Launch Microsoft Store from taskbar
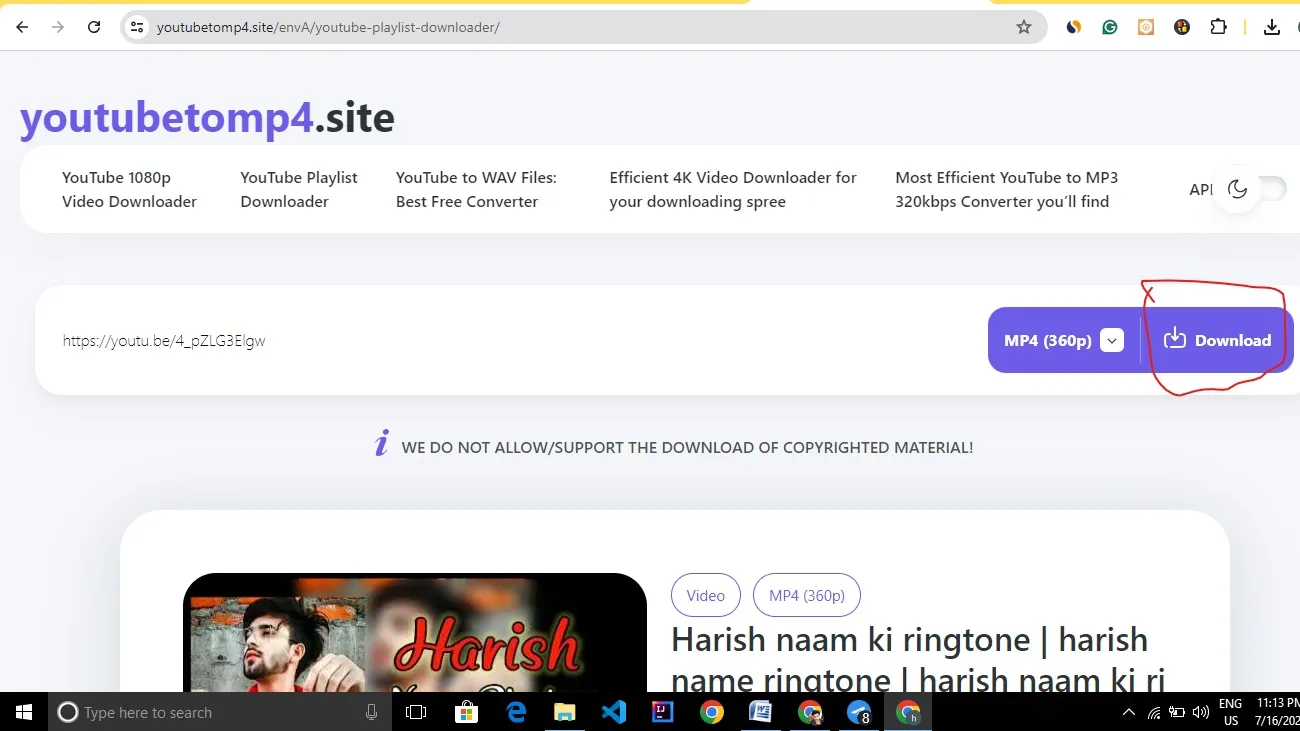Viewport: 1300px width, 731px height. click(x=466, y=712)
